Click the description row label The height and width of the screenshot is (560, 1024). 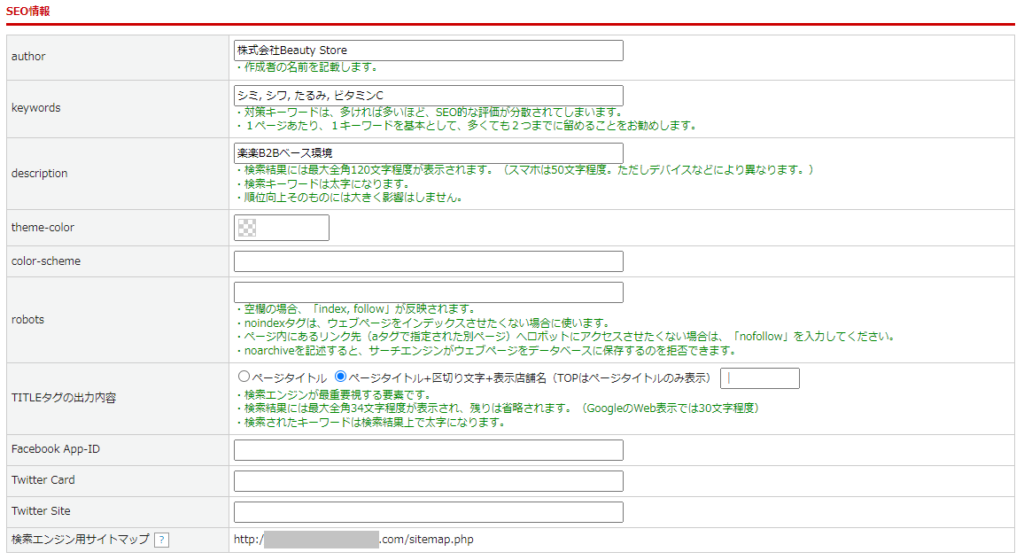tap(39, 173)
